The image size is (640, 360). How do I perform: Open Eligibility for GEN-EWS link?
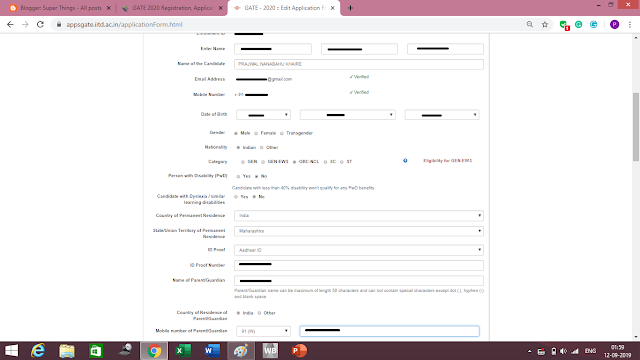448,161
